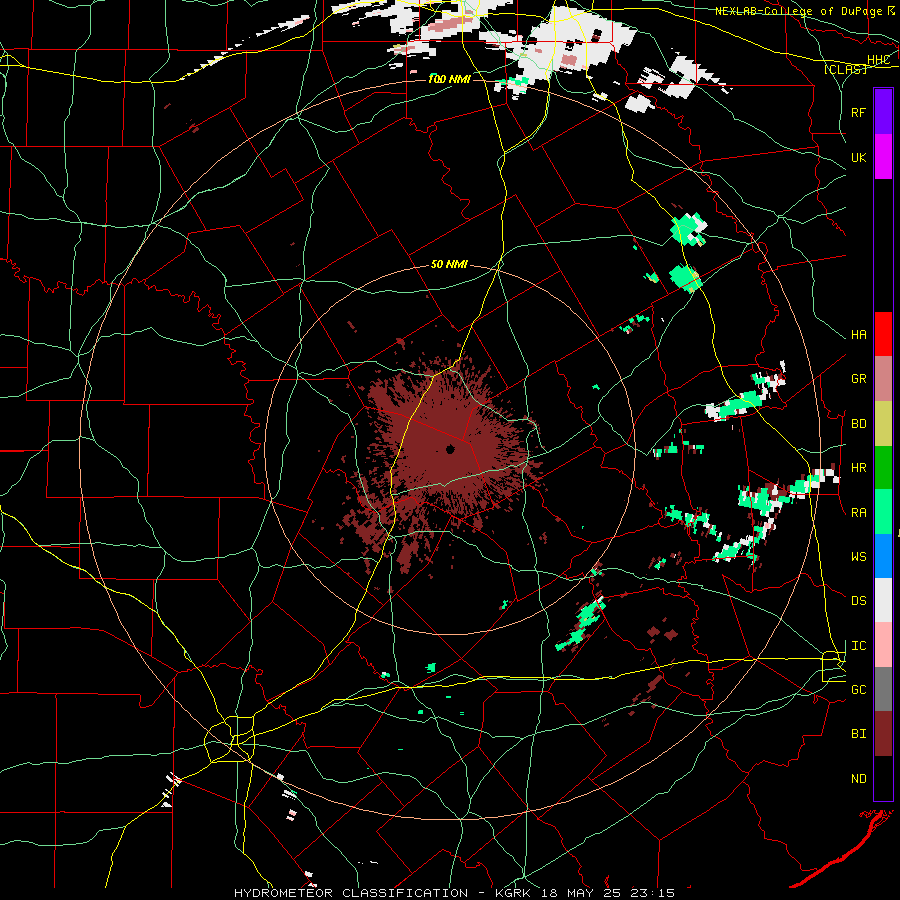Click the 100 NMI range ring label
Image resolution: width=900 pixels, height=900 pixels.
coord(449,79)
